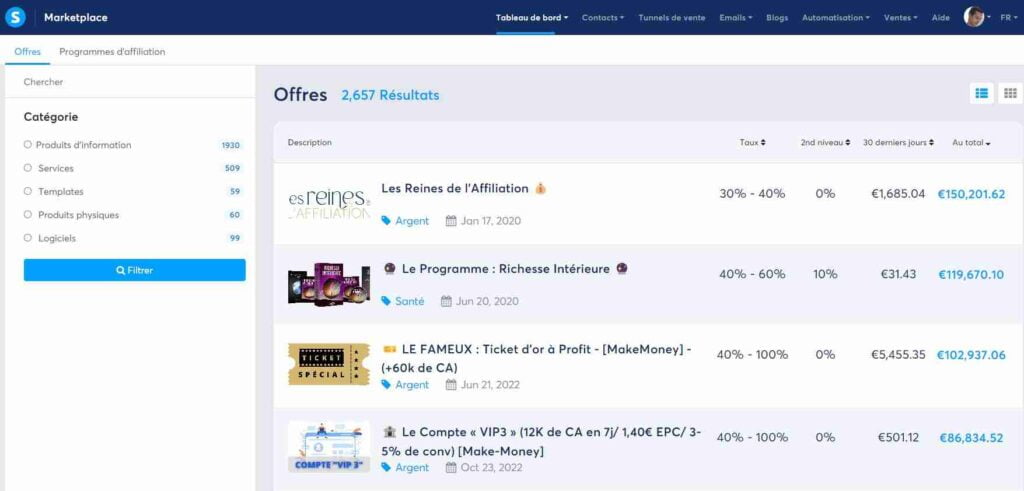Open the FR language selector
The image size is (1024, 491).
1008,18
